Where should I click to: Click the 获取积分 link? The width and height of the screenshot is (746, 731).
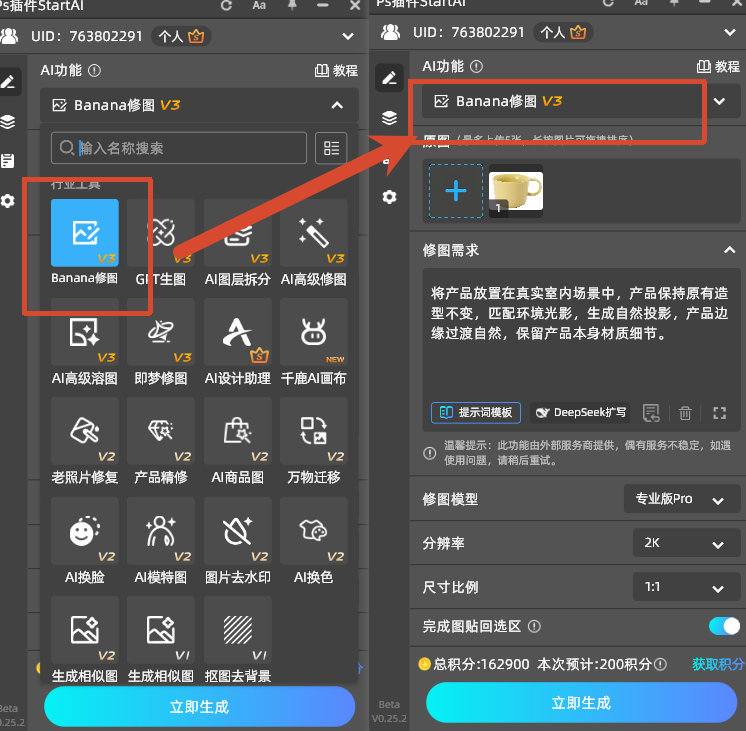[718, 664]
